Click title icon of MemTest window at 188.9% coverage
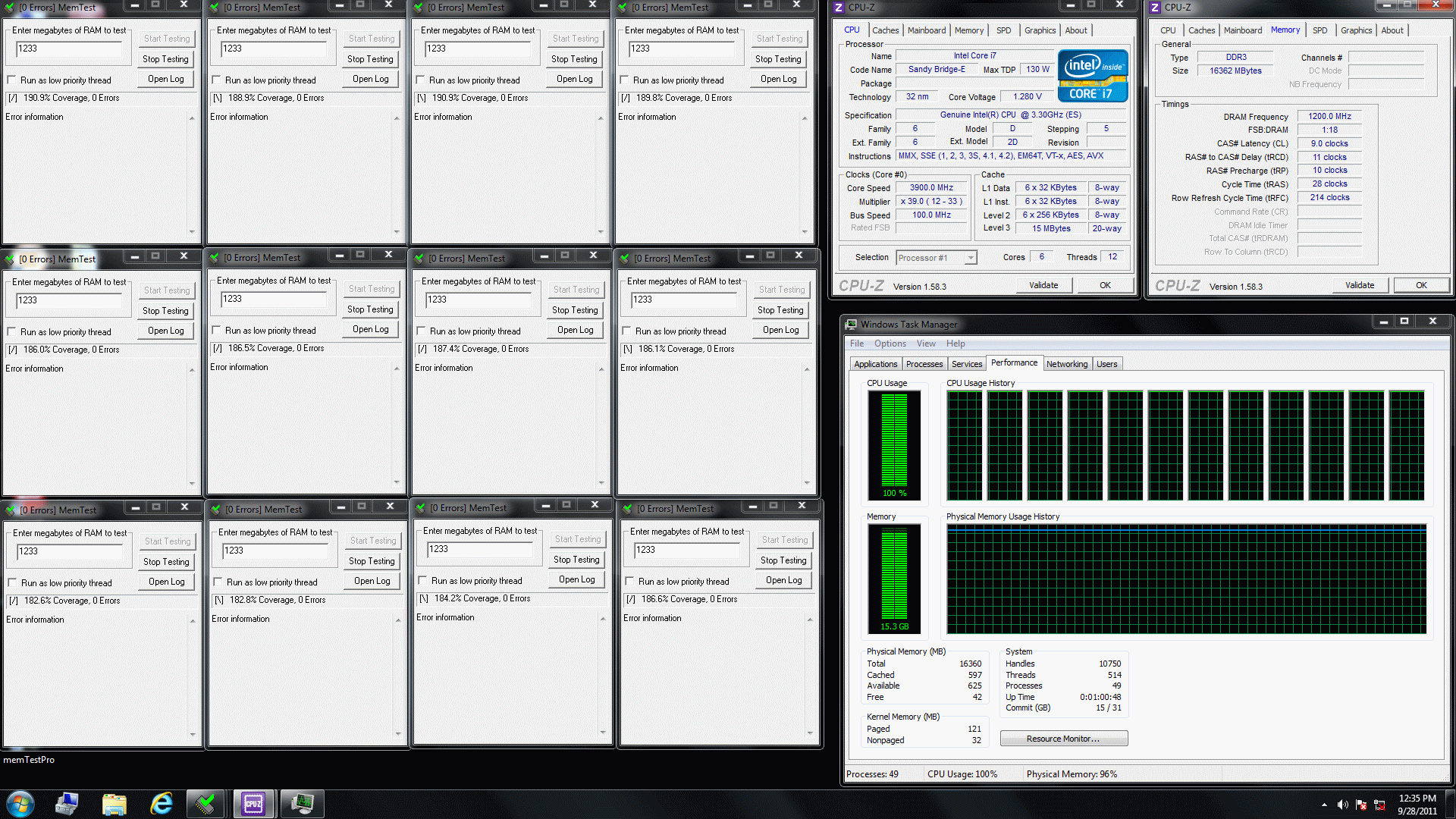Image resolution: width=1456 pixels, height=819 pixels. coord(215,8)
